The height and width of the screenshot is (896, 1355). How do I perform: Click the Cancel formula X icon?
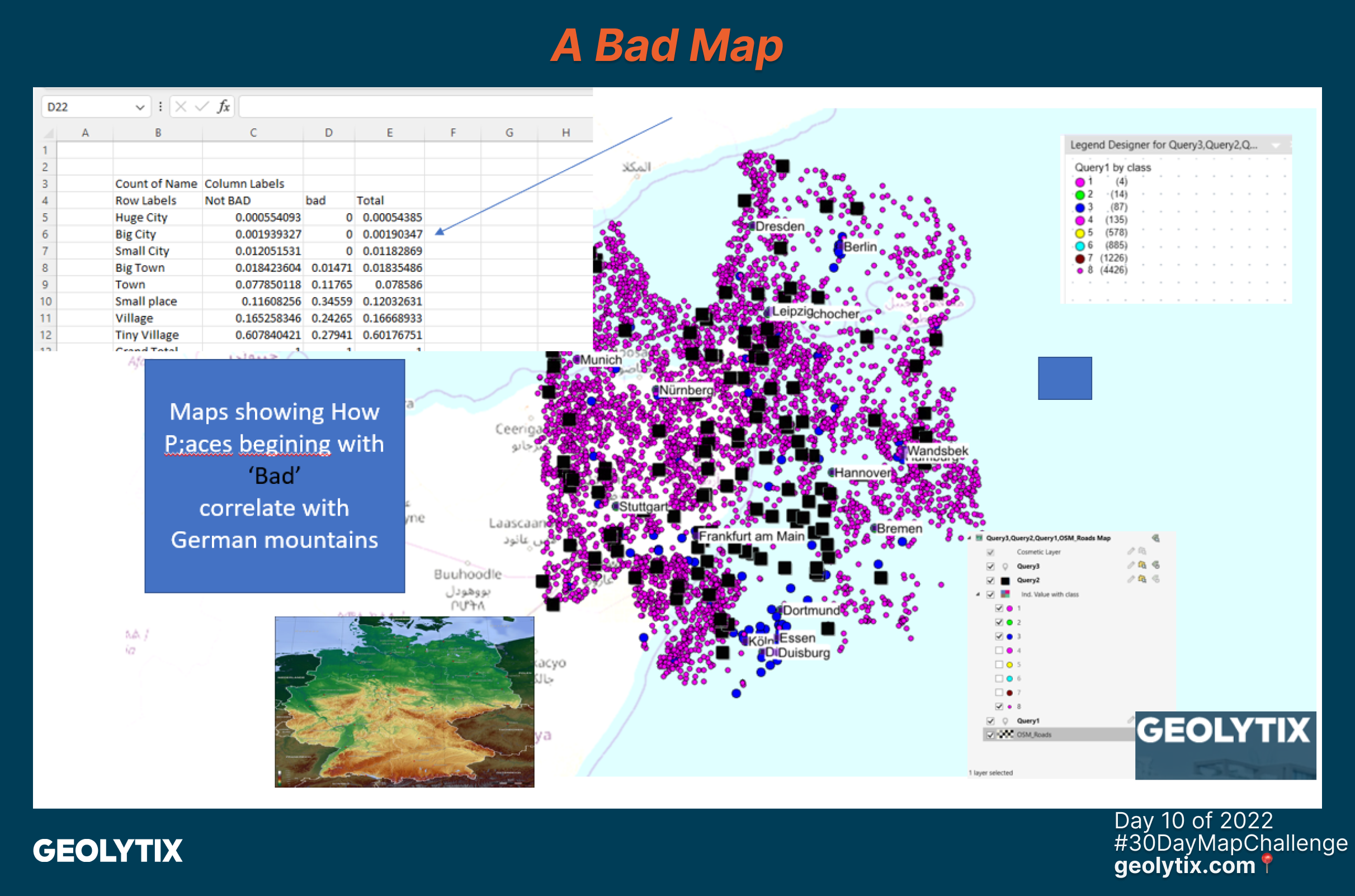click(181, 106)
